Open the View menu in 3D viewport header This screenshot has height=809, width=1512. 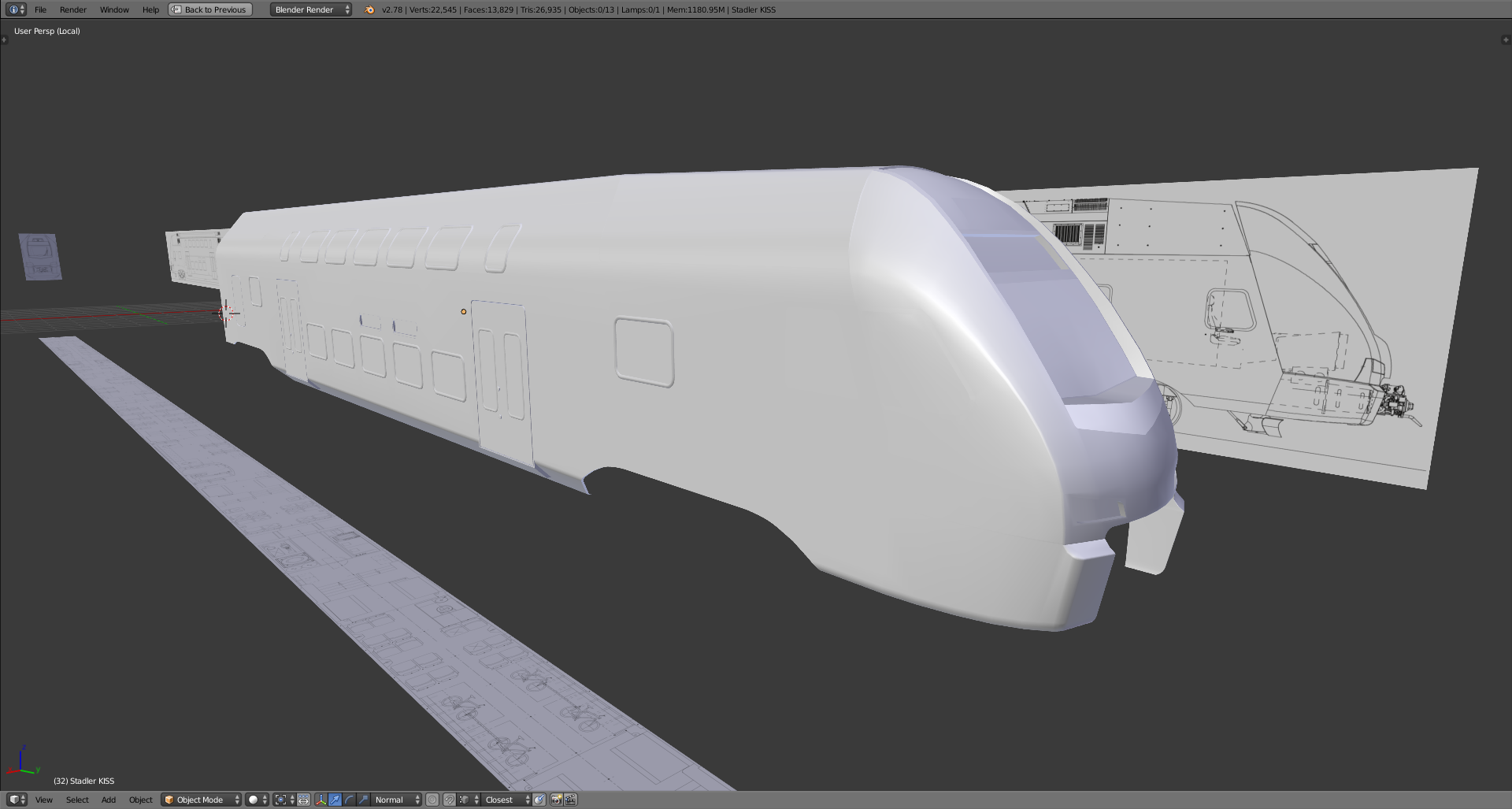click(x=44, y=800)
